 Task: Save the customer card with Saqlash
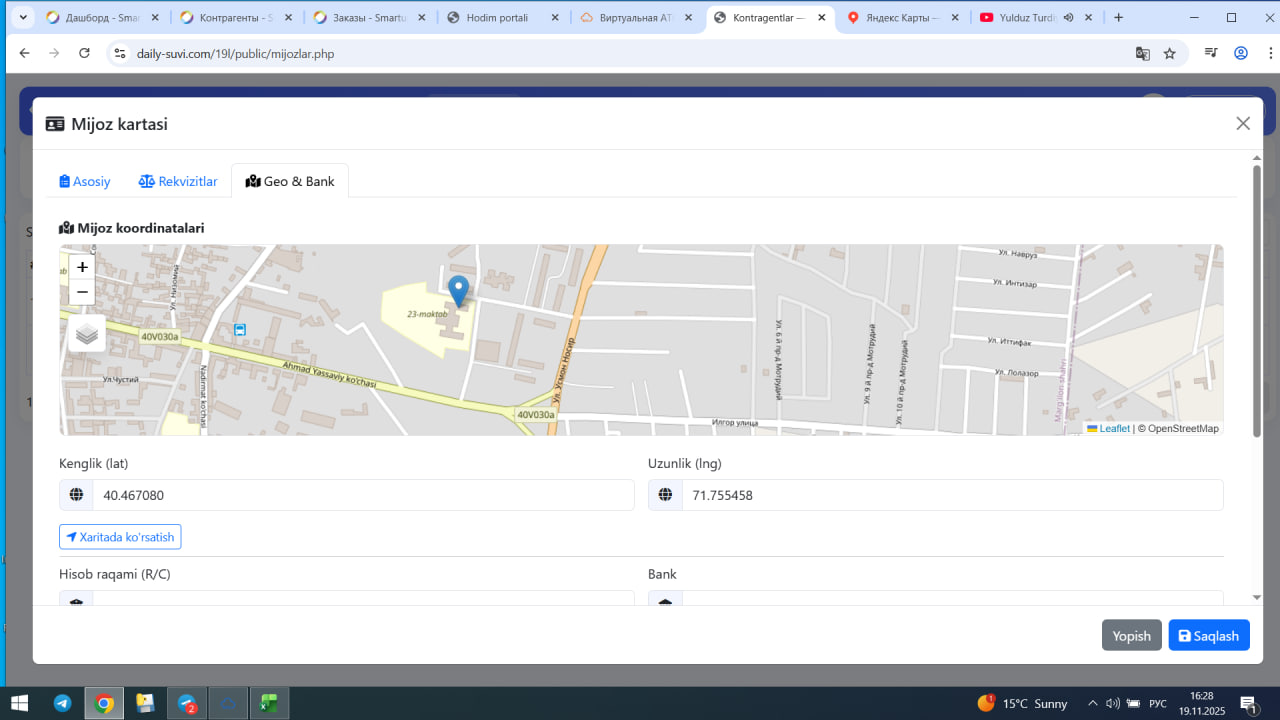click(1209, 635)
